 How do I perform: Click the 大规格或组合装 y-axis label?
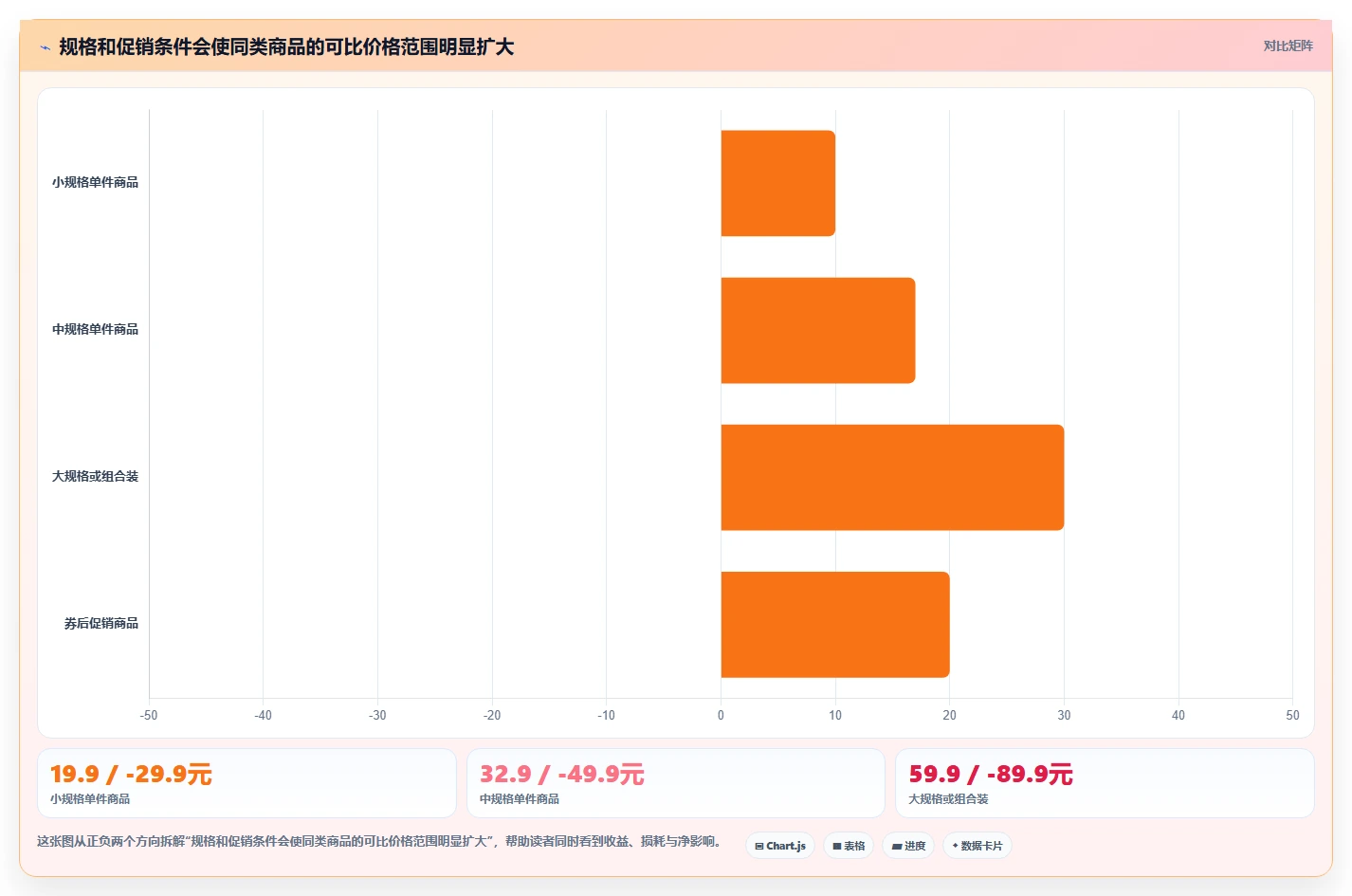(95, 476)
